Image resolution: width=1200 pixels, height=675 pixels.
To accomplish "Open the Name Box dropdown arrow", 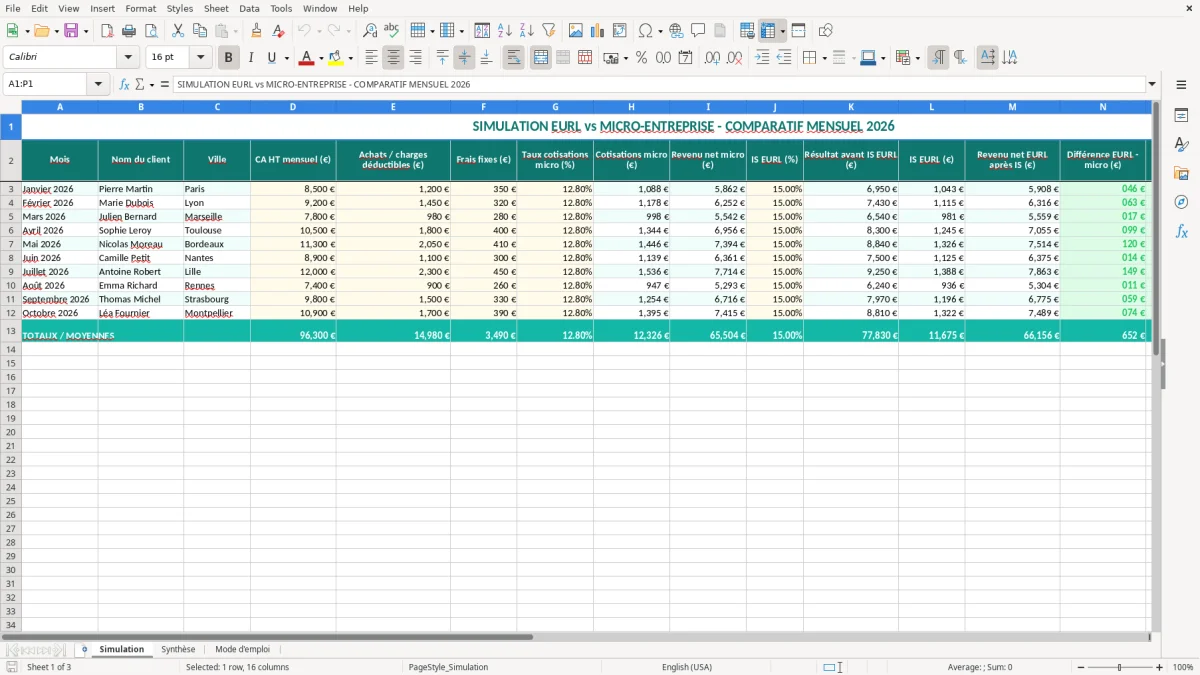I will pos(99,84).
